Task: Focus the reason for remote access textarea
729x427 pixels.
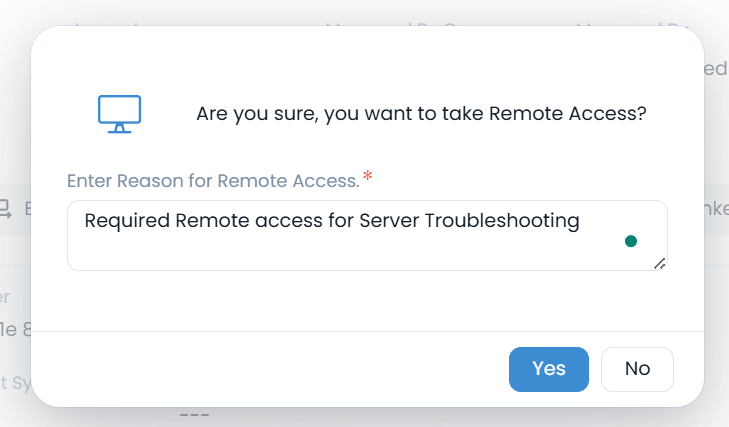Action: coord(367,235)
